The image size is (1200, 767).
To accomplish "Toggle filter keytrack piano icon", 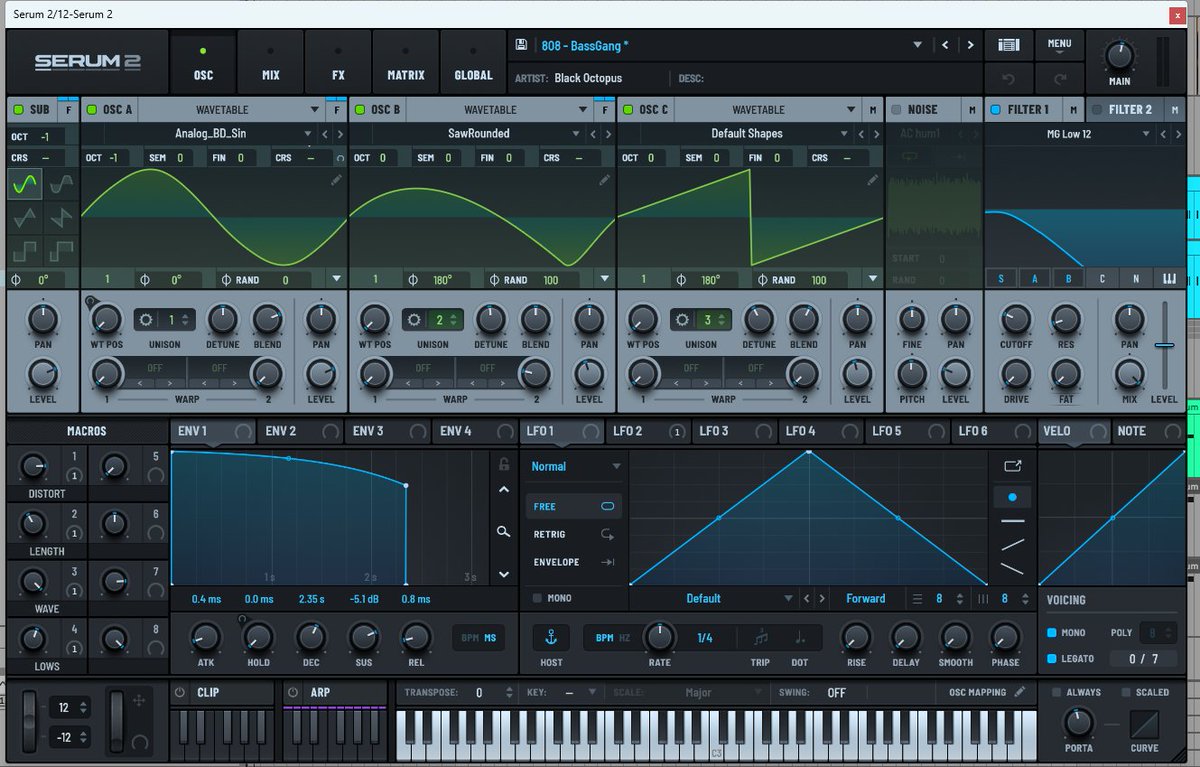I will [1169, 279].
